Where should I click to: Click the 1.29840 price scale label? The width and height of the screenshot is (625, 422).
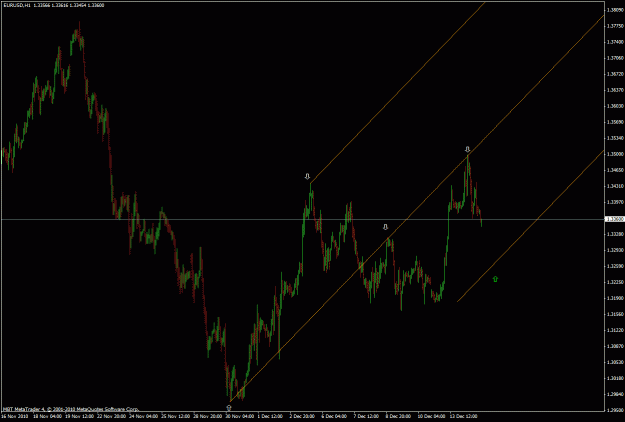pos(615,394)
